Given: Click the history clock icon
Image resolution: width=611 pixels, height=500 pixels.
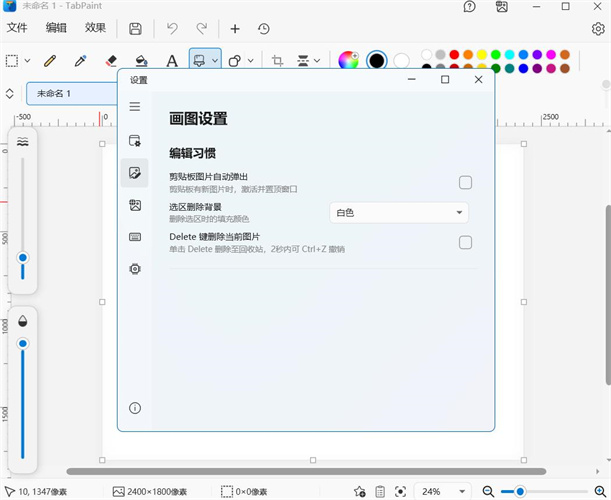Looking at the screenshot, I should [264, 29].
